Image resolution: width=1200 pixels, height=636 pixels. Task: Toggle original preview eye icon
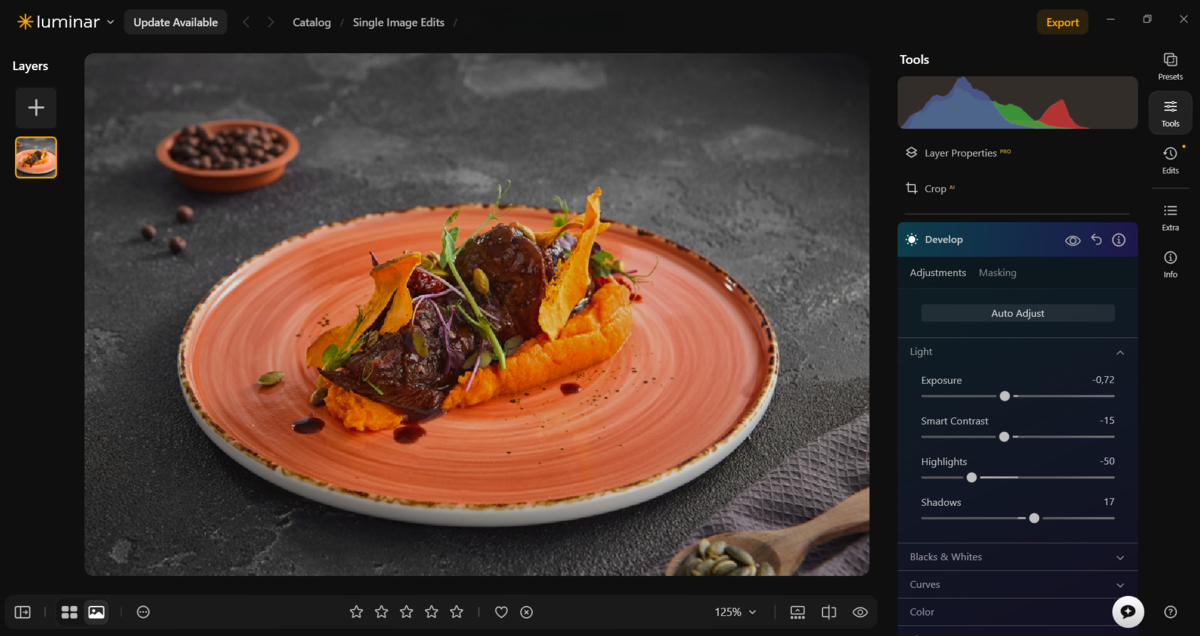(x=860, y=612)
